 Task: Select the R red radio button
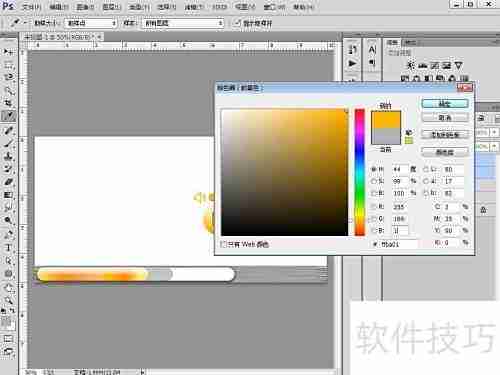point(374,207)
